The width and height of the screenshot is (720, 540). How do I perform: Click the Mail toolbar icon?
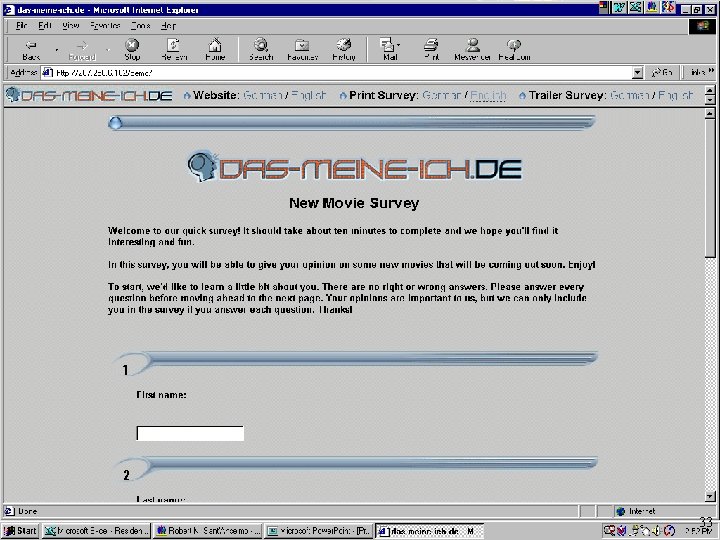pos(388,50)
